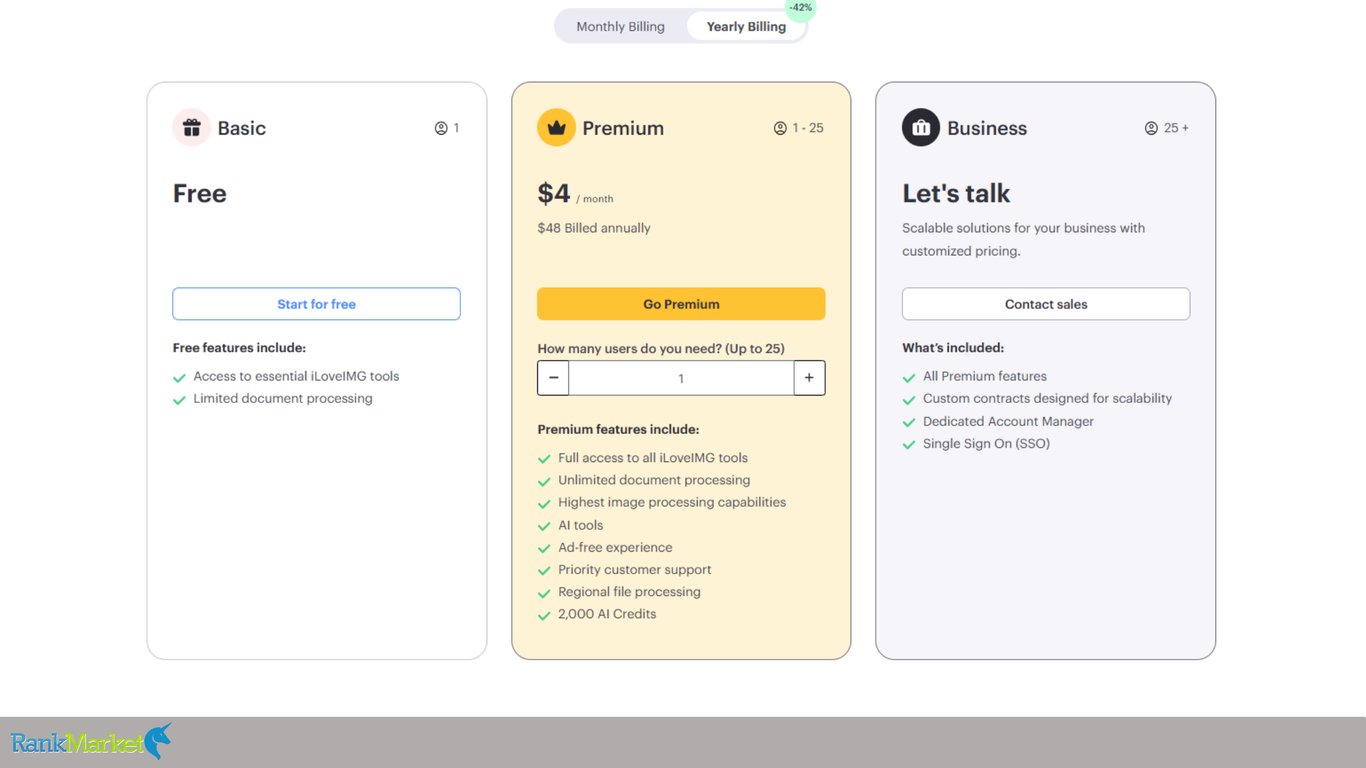Click the 2,000 AI Credits text

607,614
